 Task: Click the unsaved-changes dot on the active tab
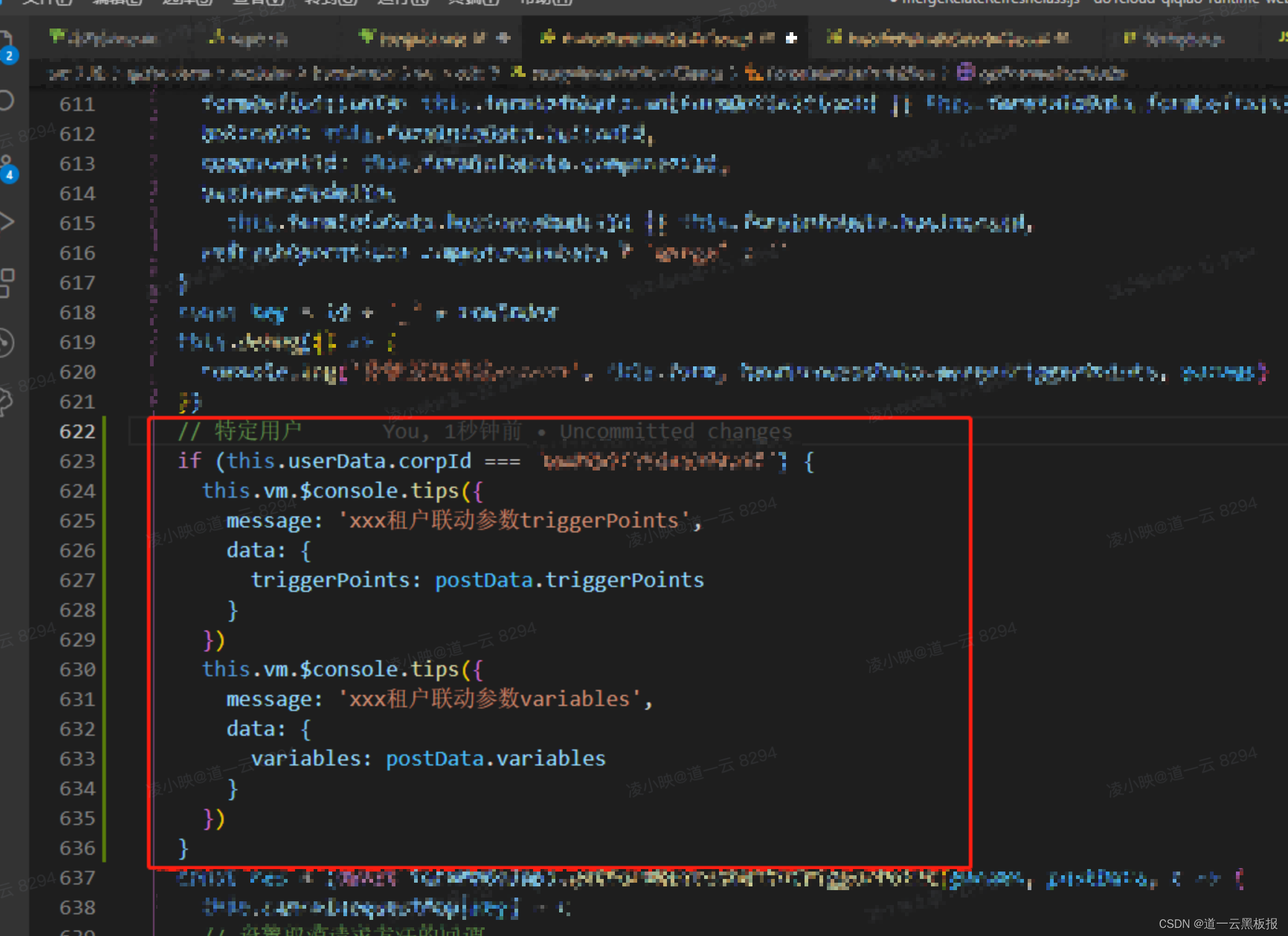[791, 38]
